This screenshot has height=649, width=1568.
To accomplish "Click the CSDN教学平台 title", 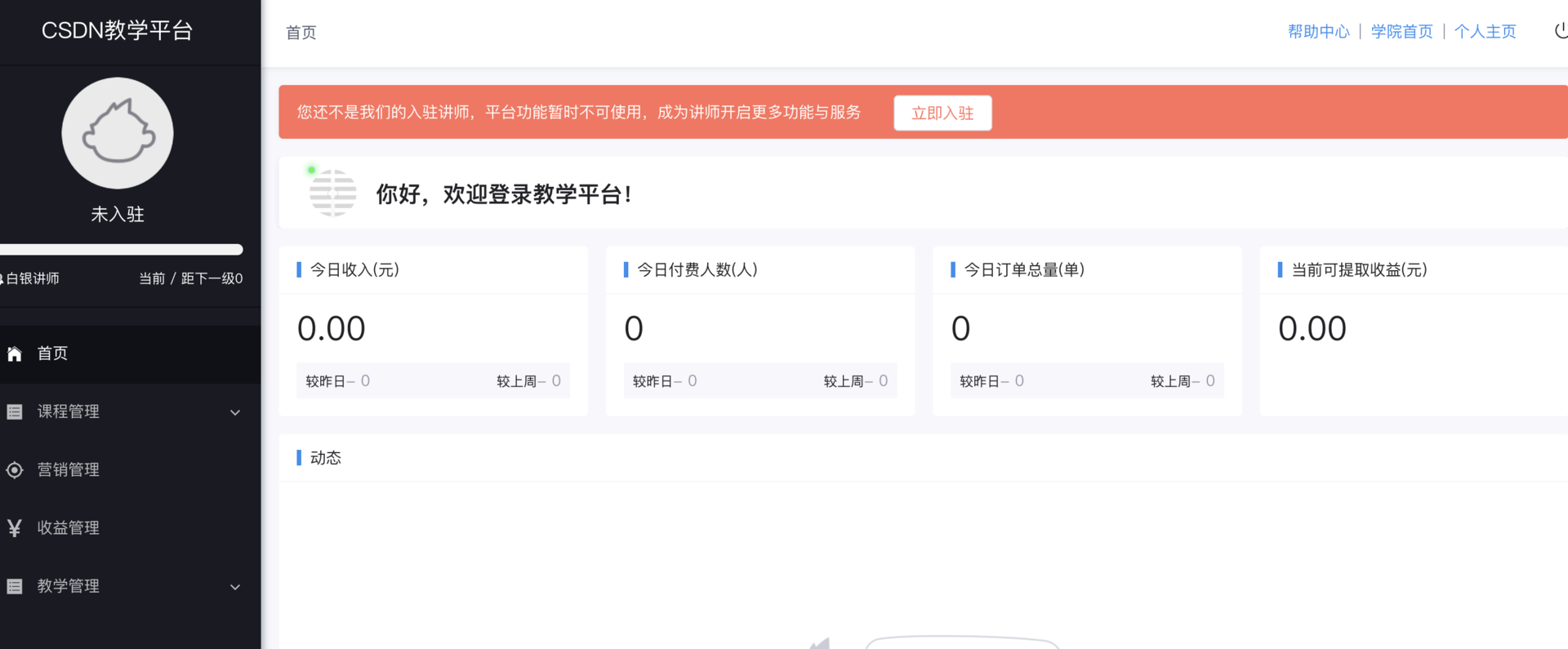I will (118, 30).
